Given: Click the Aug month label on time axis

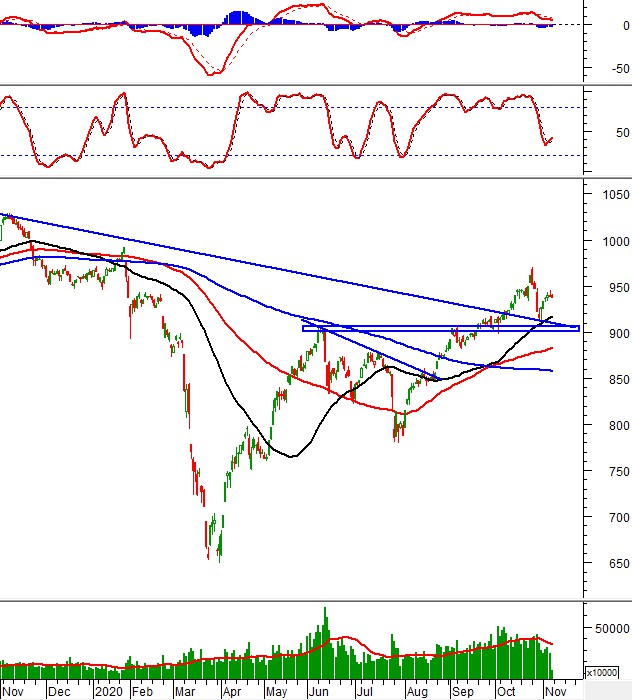Looking at the screenshot, I should point(416,691).
